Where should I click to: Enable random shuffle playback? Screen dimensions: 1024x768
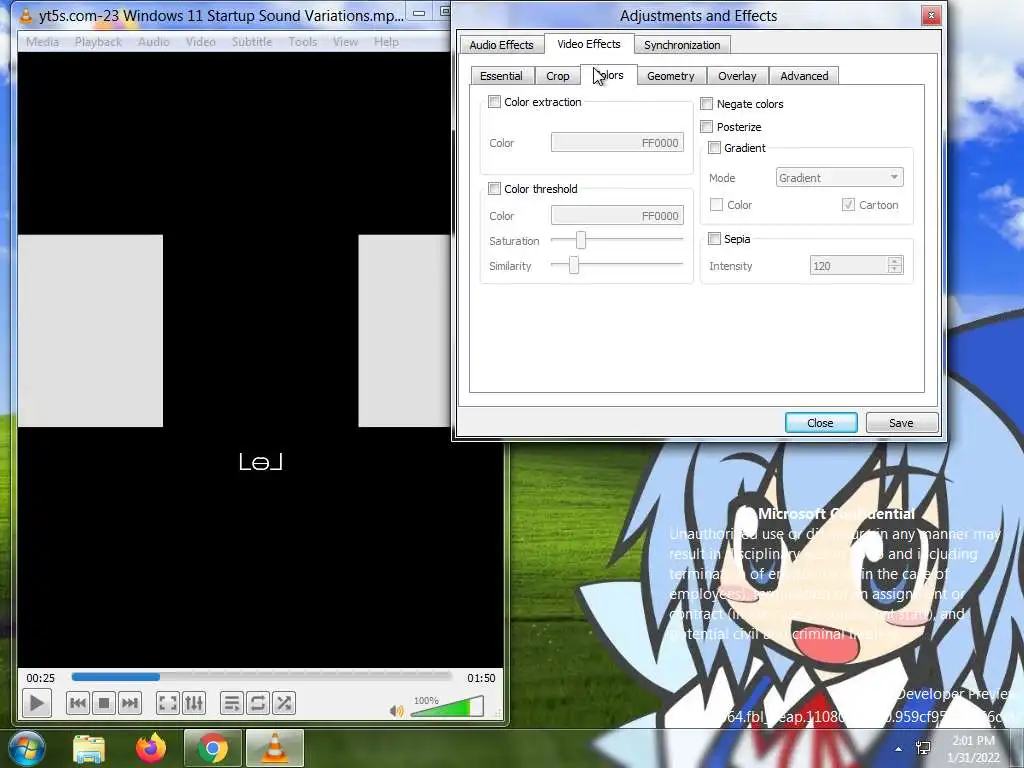coord(283,703)
